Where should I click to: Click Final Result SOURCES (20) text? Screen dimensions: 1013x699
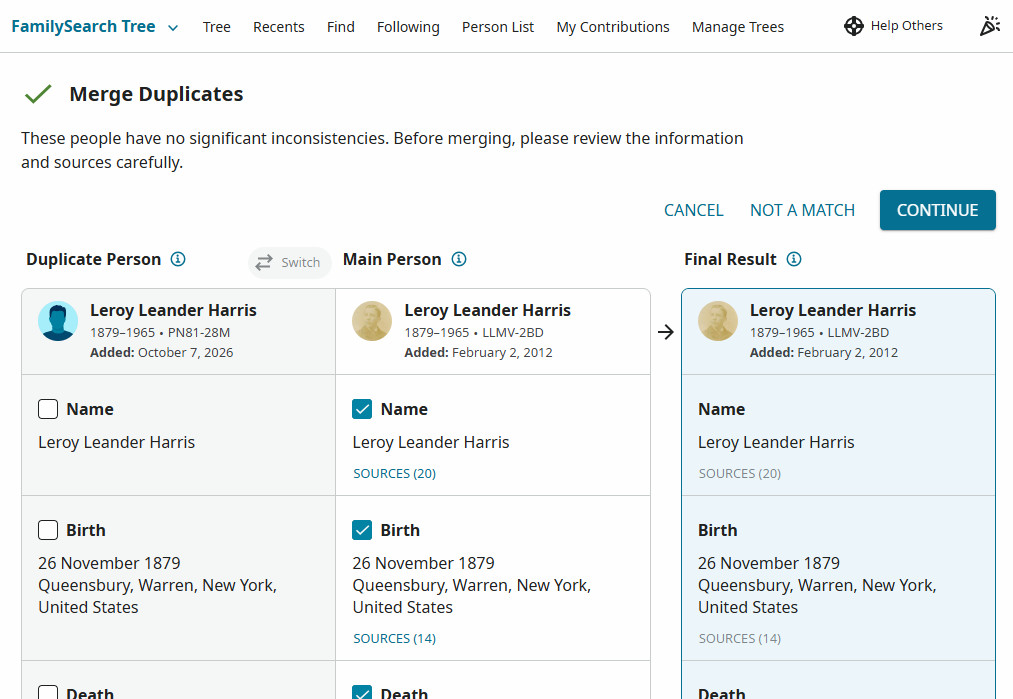pyautogui.click(x=740, y=474)
